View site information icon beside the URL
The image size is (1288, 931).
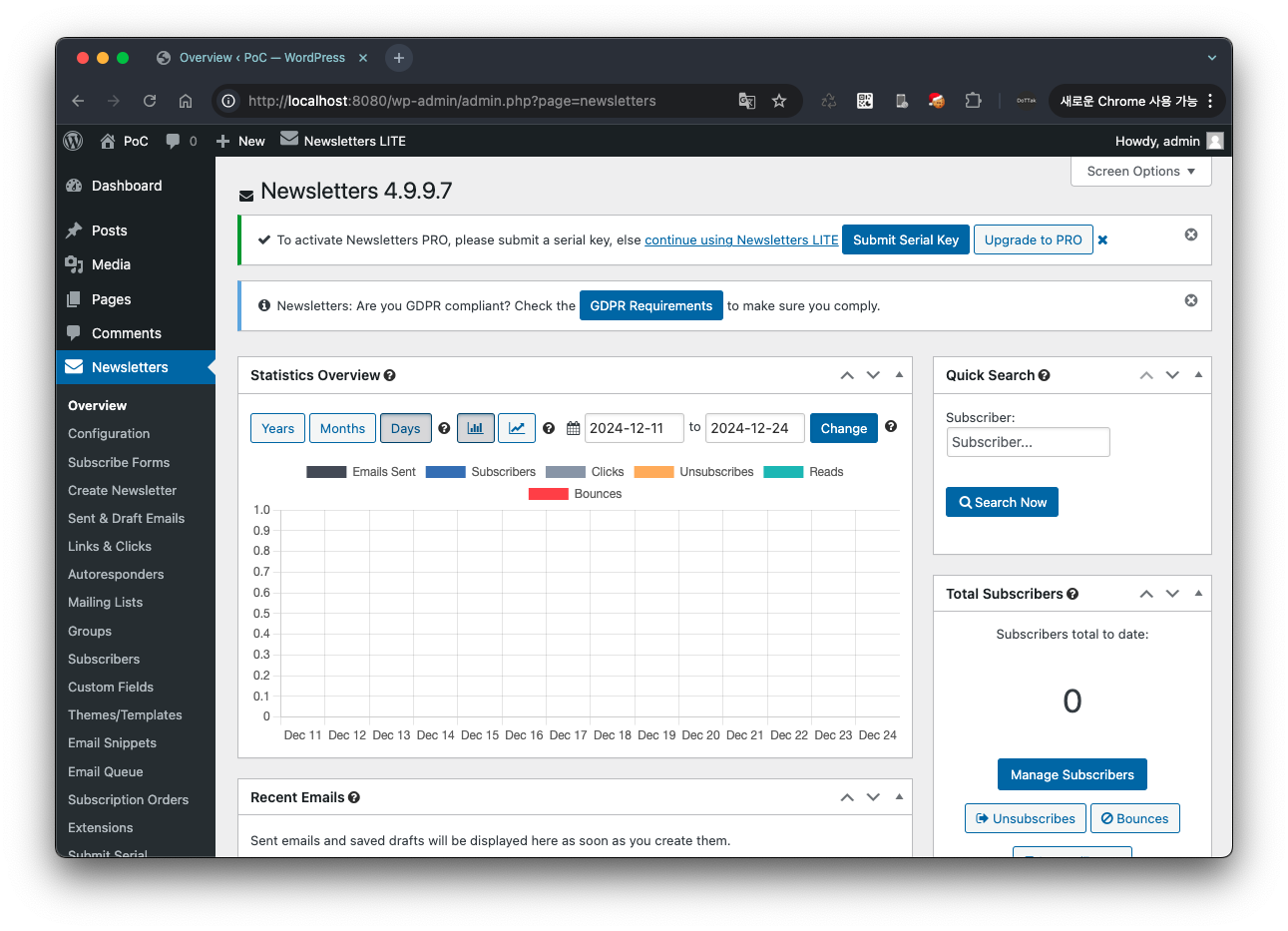pos(228,101)
